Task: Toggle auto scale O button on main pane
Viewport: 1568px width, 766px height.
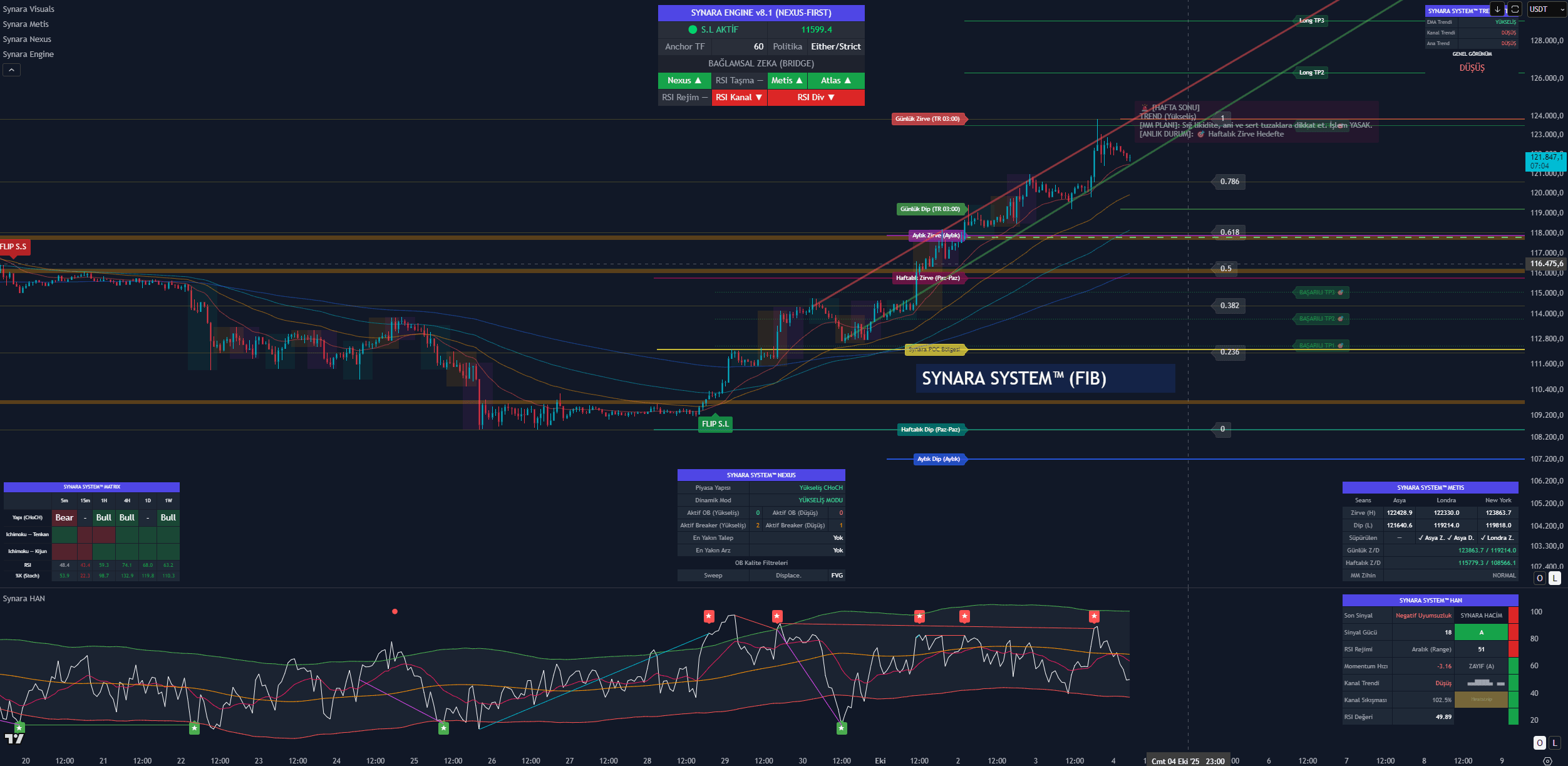Action: tap(1540, 578)
